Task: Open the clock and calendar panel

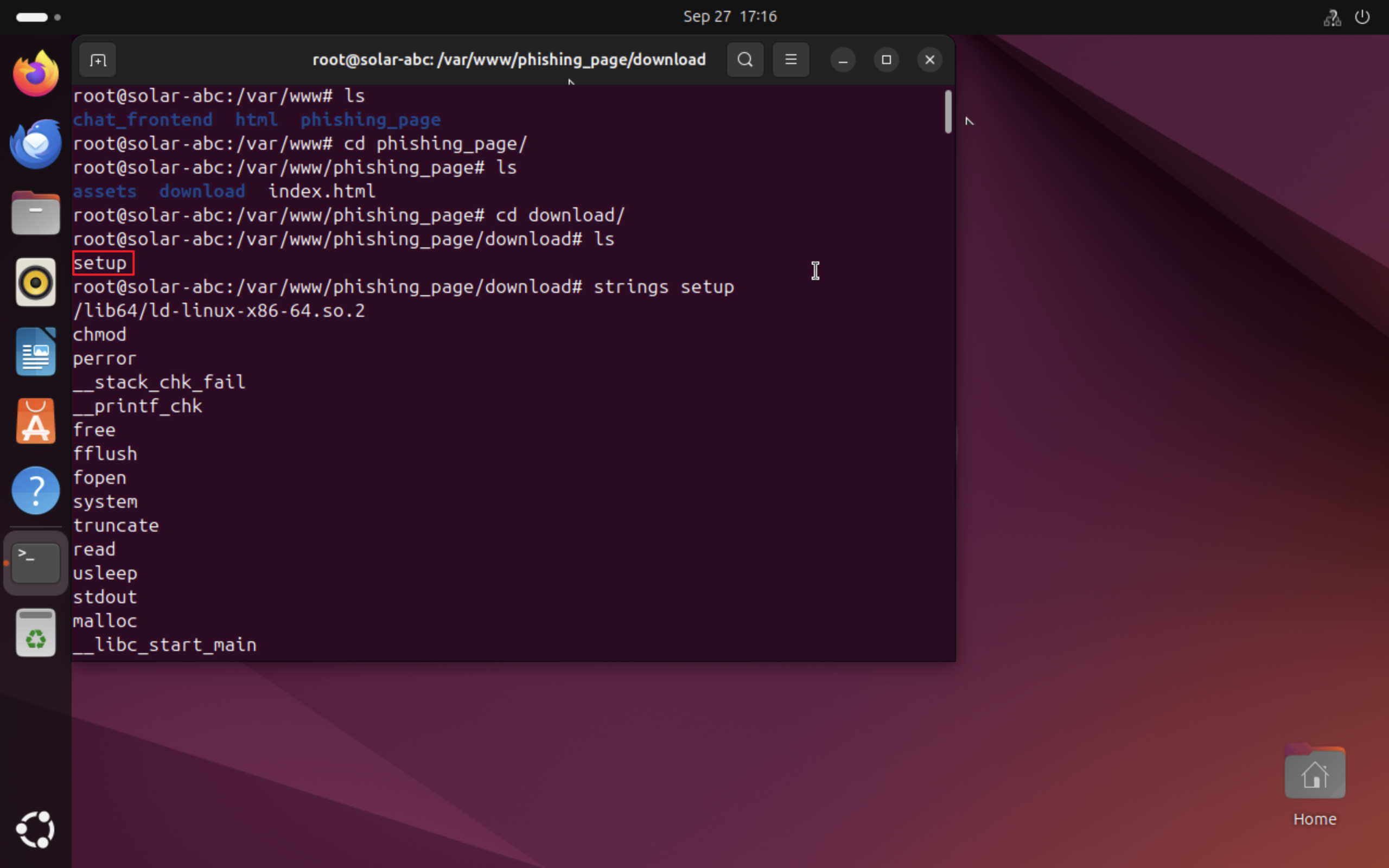Action: click(730, 17)
